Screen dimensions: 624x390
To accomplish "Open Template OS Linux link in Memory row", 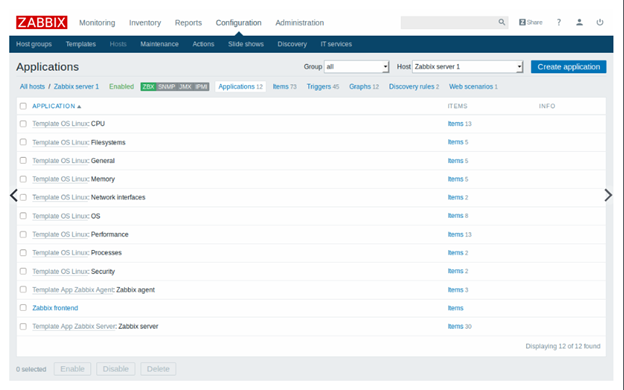I will (x=60, y=179).
